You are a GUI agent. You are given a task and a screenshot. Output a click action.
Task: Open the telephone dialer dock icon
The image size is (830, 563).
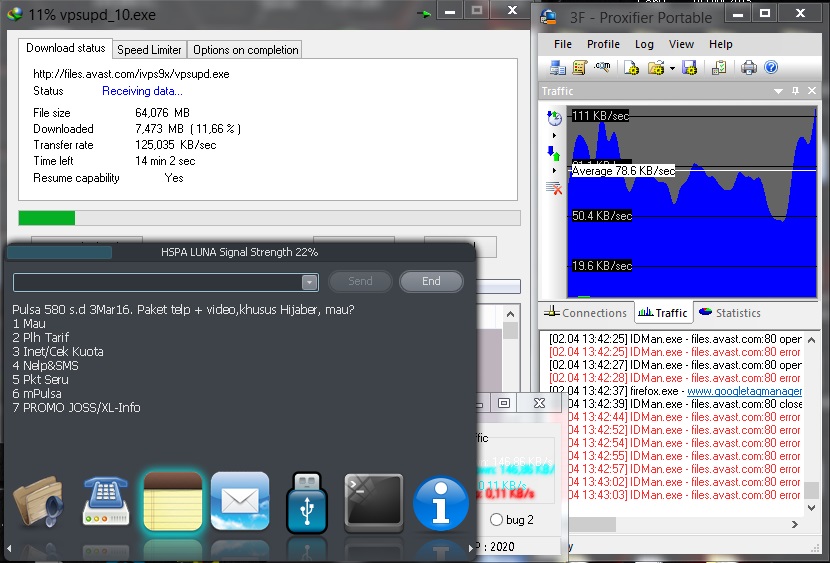[106, 501]
